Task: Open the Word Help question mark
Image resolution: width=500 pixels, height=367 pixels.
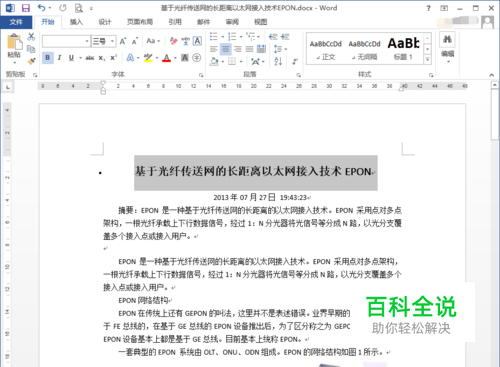Action: click(428, 8)
